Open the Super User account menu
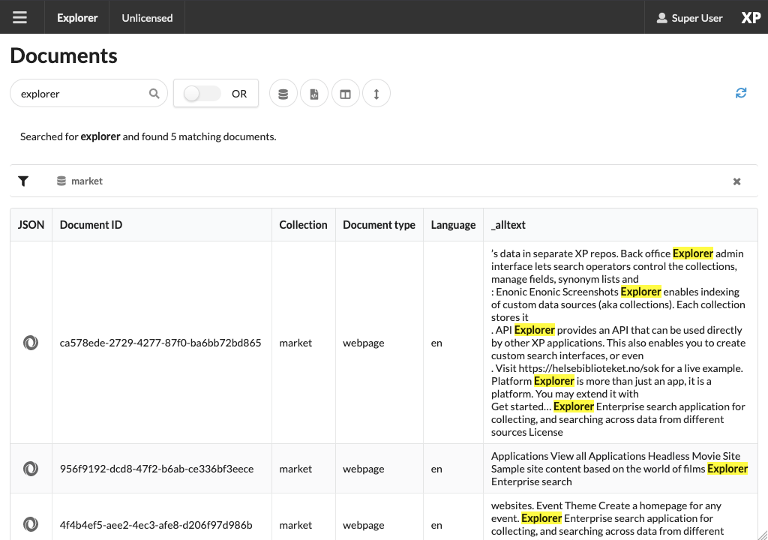 690,18
